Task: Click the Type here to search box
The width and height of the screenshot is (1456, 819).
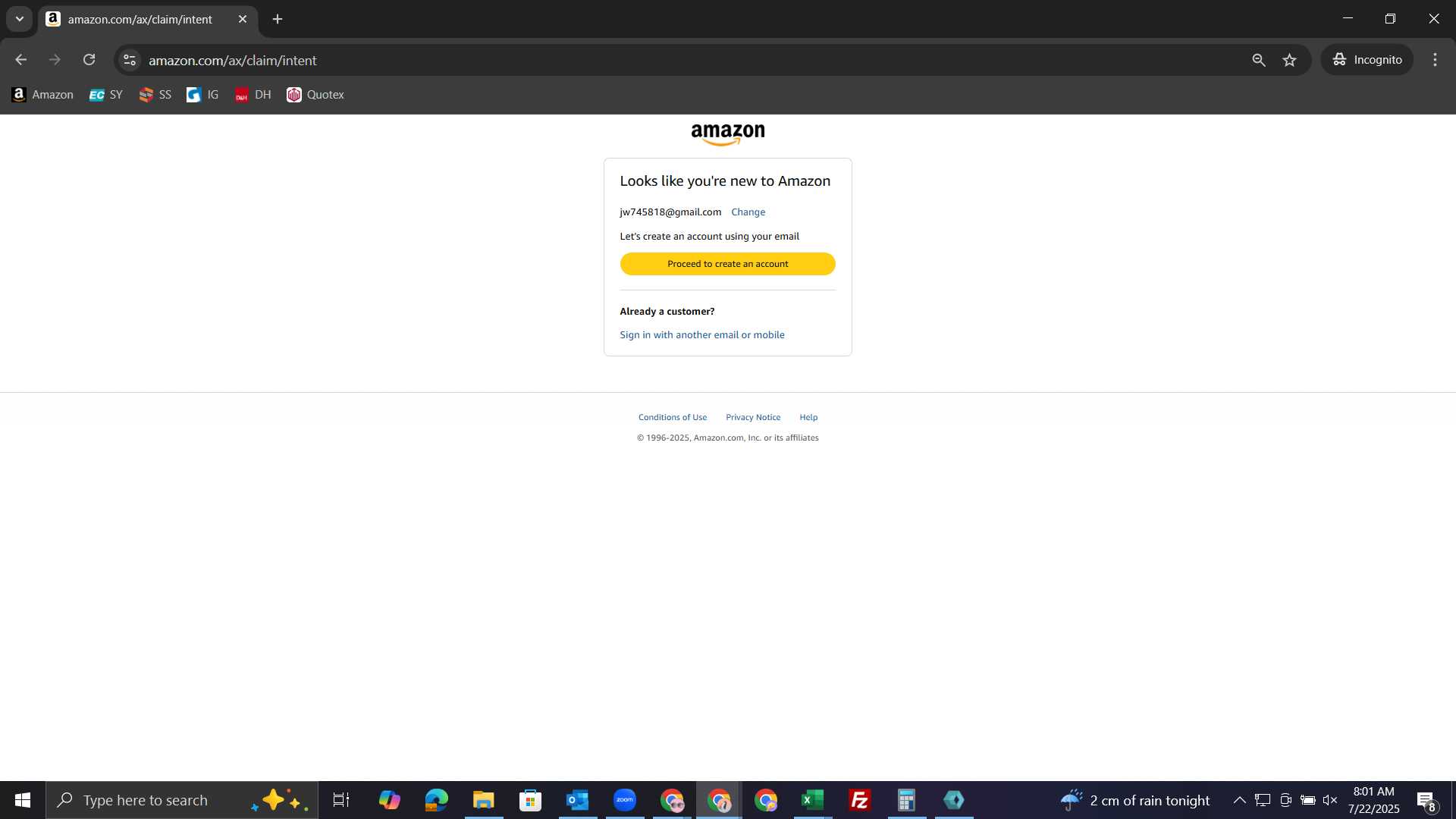Action: (x=182, y=800)
